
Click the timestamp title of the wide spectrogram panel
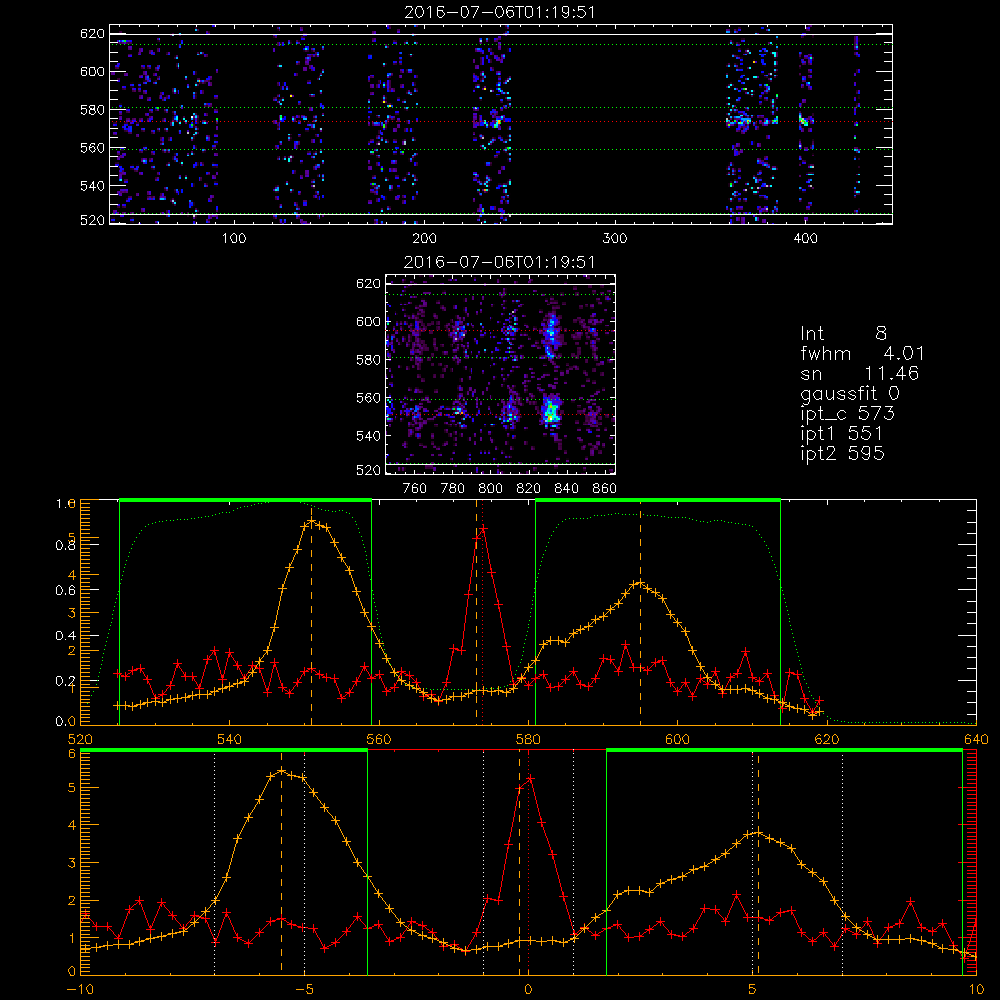[x=499, y=12]
